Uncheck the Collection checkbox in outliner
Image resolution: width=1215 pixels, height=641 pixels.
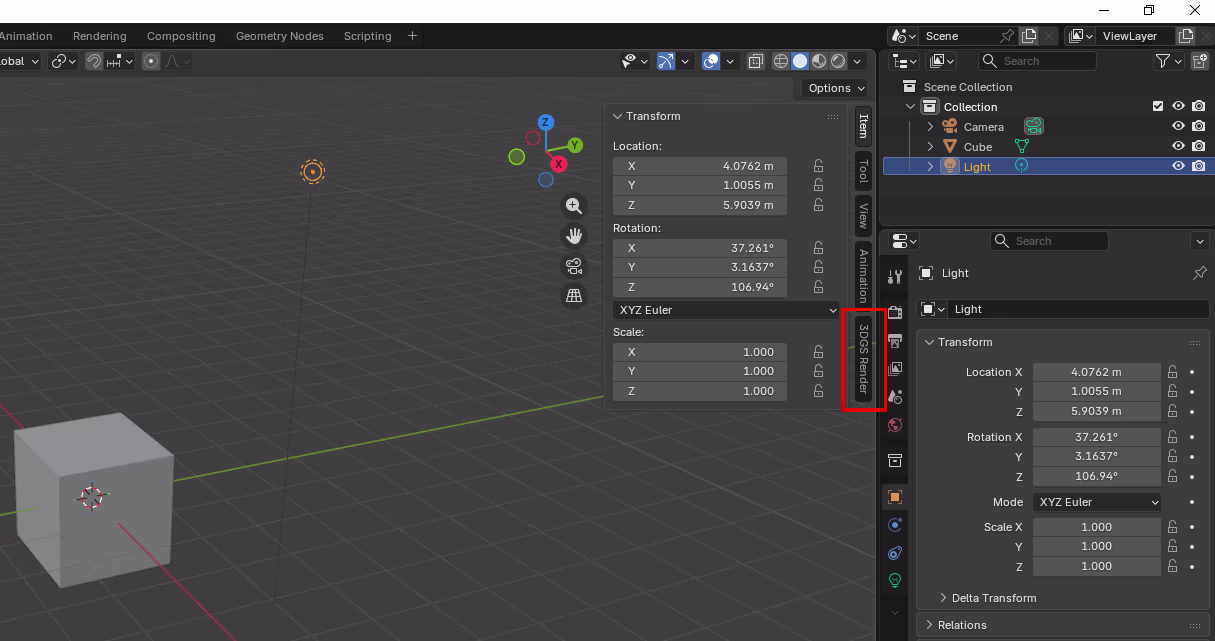coord(1157,105)
